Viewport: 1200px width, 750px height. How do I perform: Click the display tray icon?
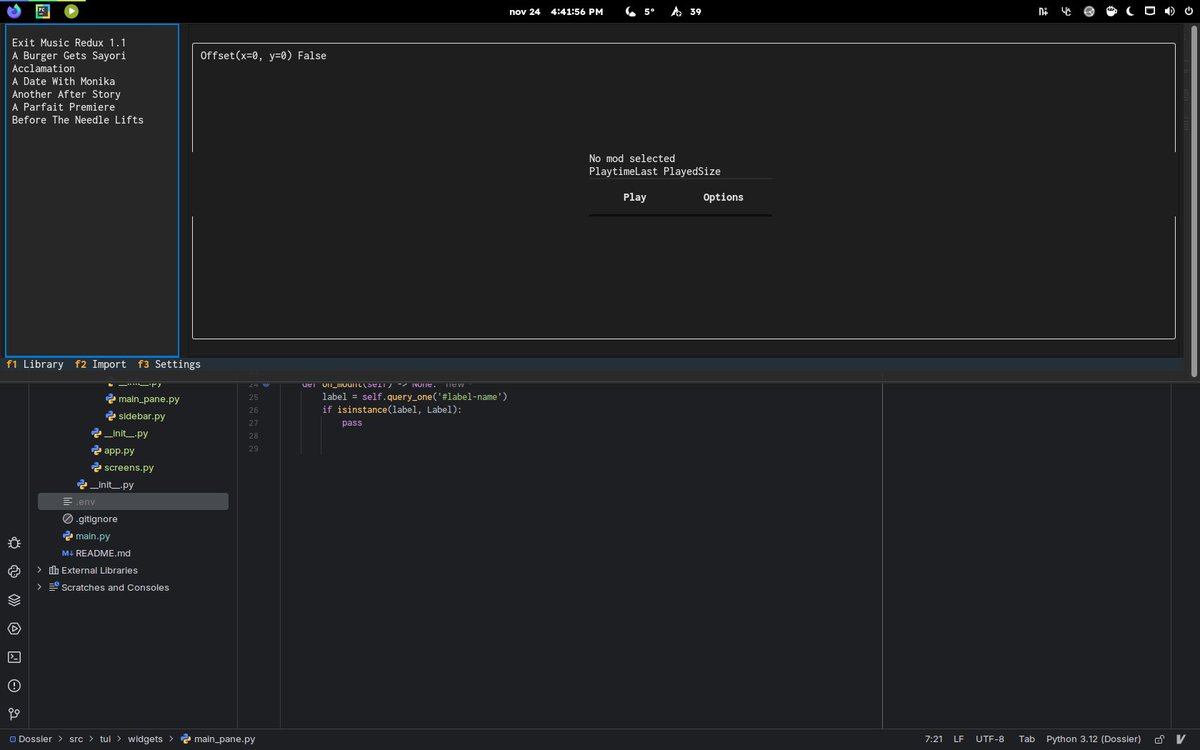pyautogui.click(x=1149, y=12)
